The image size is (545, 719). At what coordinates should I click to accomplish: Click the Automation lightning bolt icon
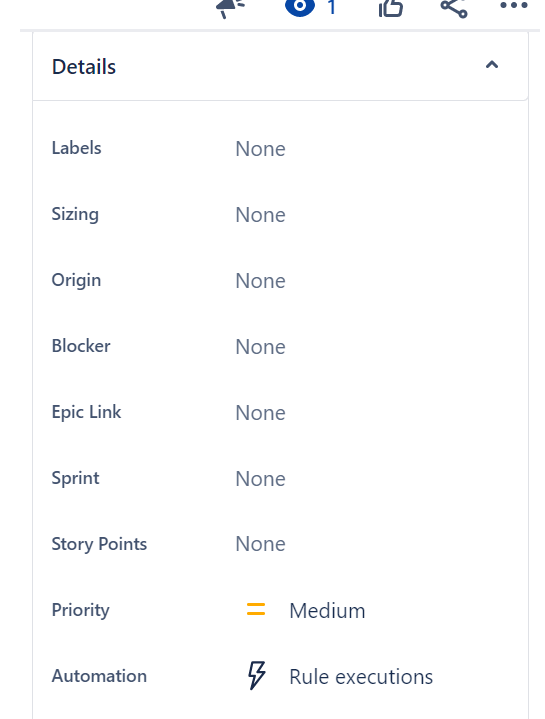click(x=257, y=675)
